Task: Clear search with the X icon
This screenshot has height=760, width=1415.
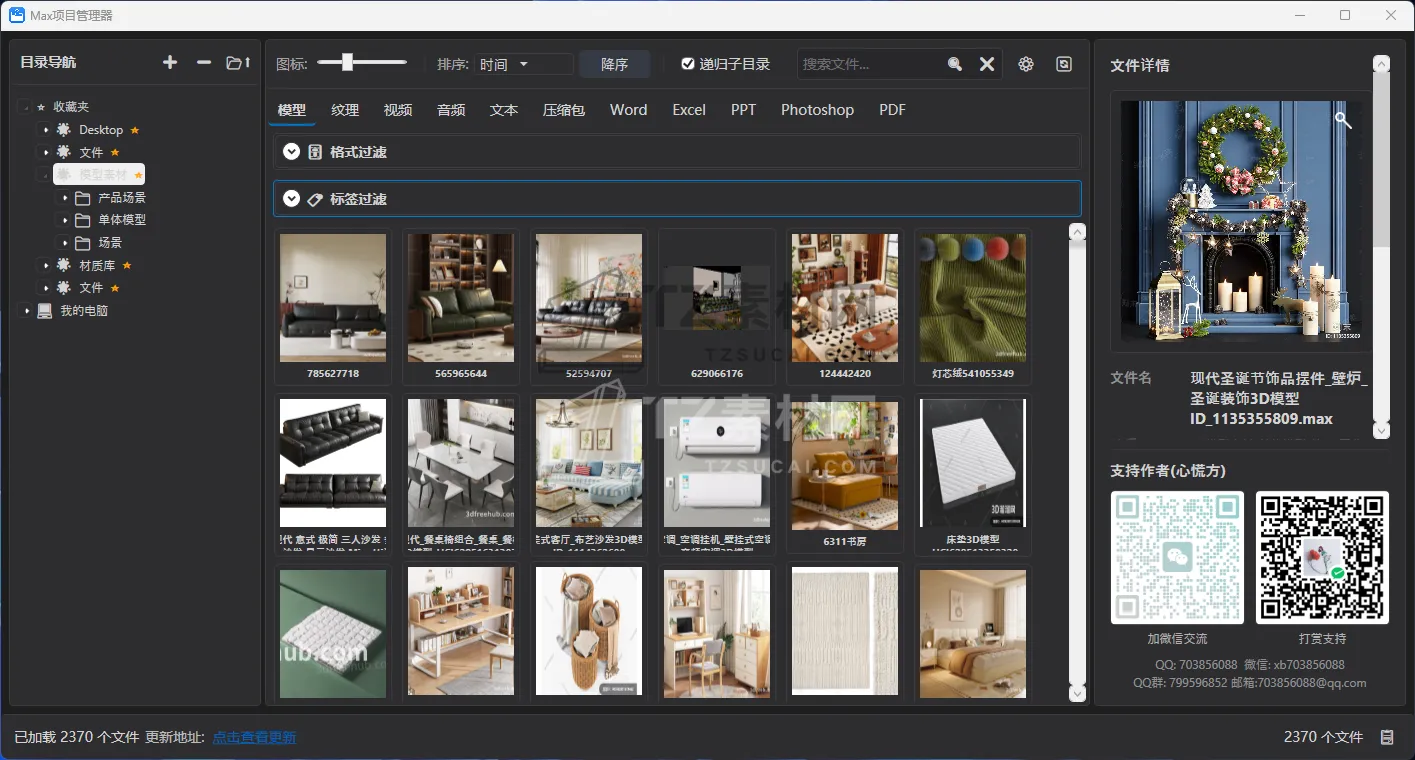Action: [987, 64]
